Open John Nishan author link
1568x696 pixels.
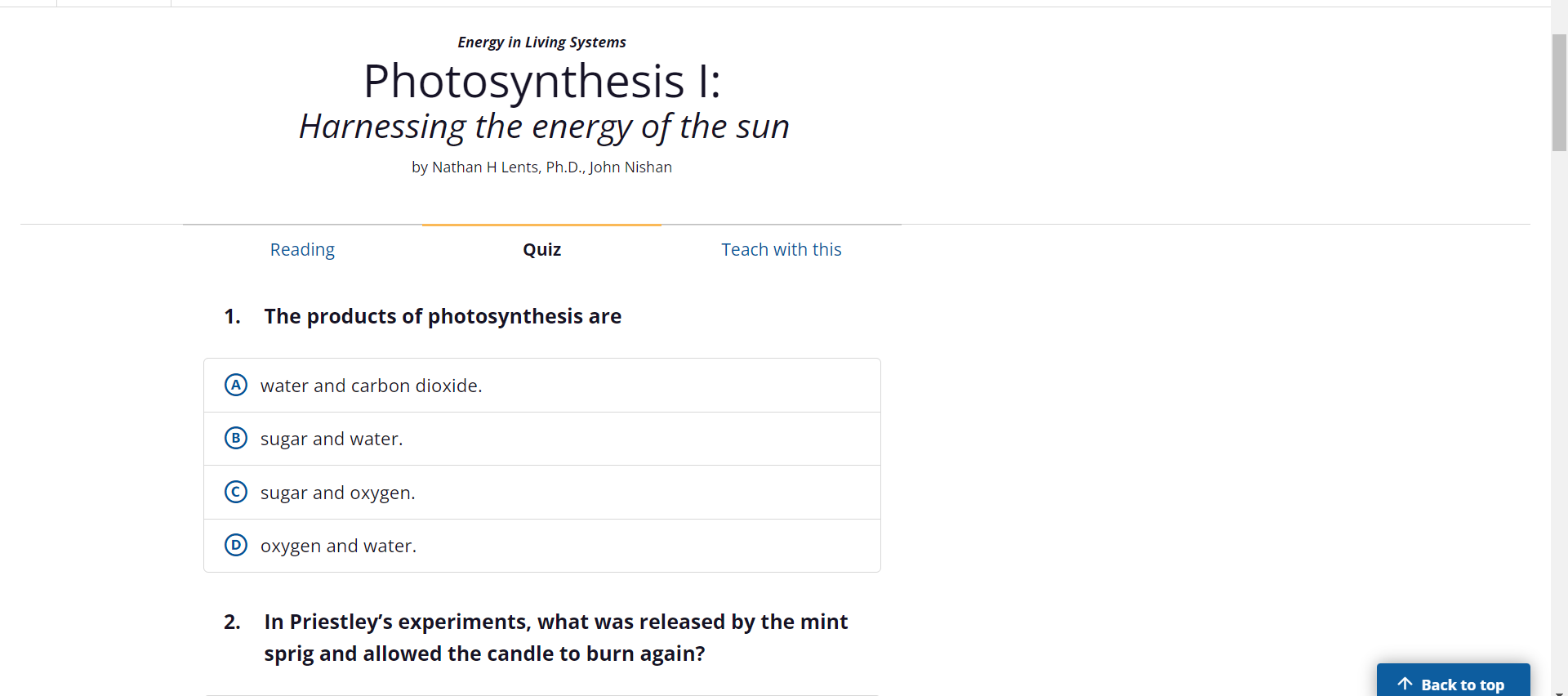point(630,167)
